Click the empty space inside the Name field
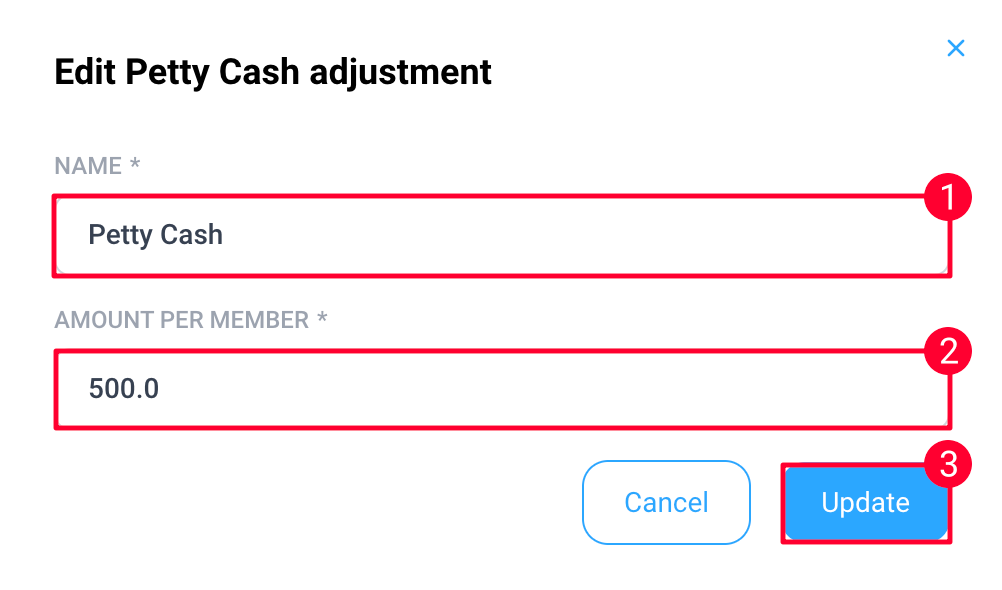This screenshot has height=590, width=1002. [575, 236]
